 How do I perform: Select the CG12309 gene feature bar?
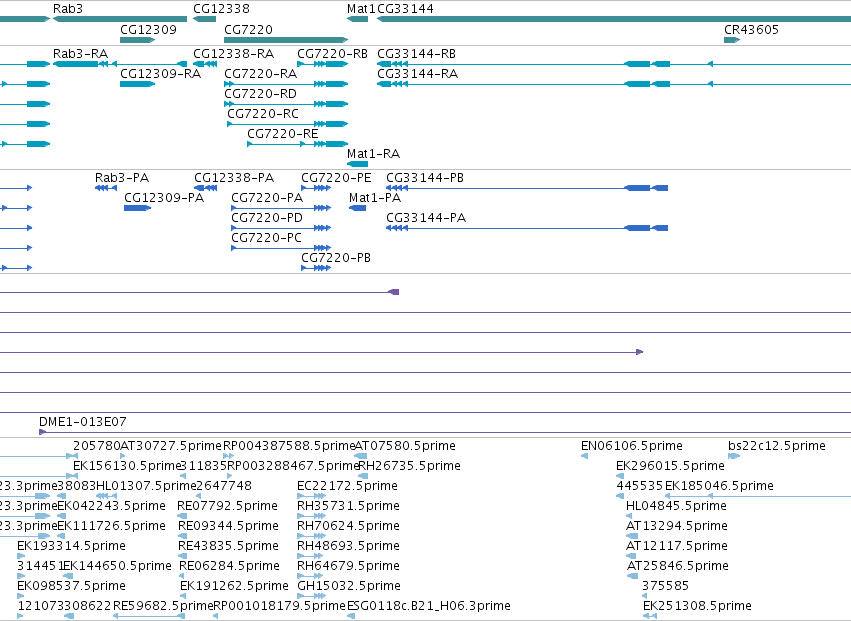(137, 40)
